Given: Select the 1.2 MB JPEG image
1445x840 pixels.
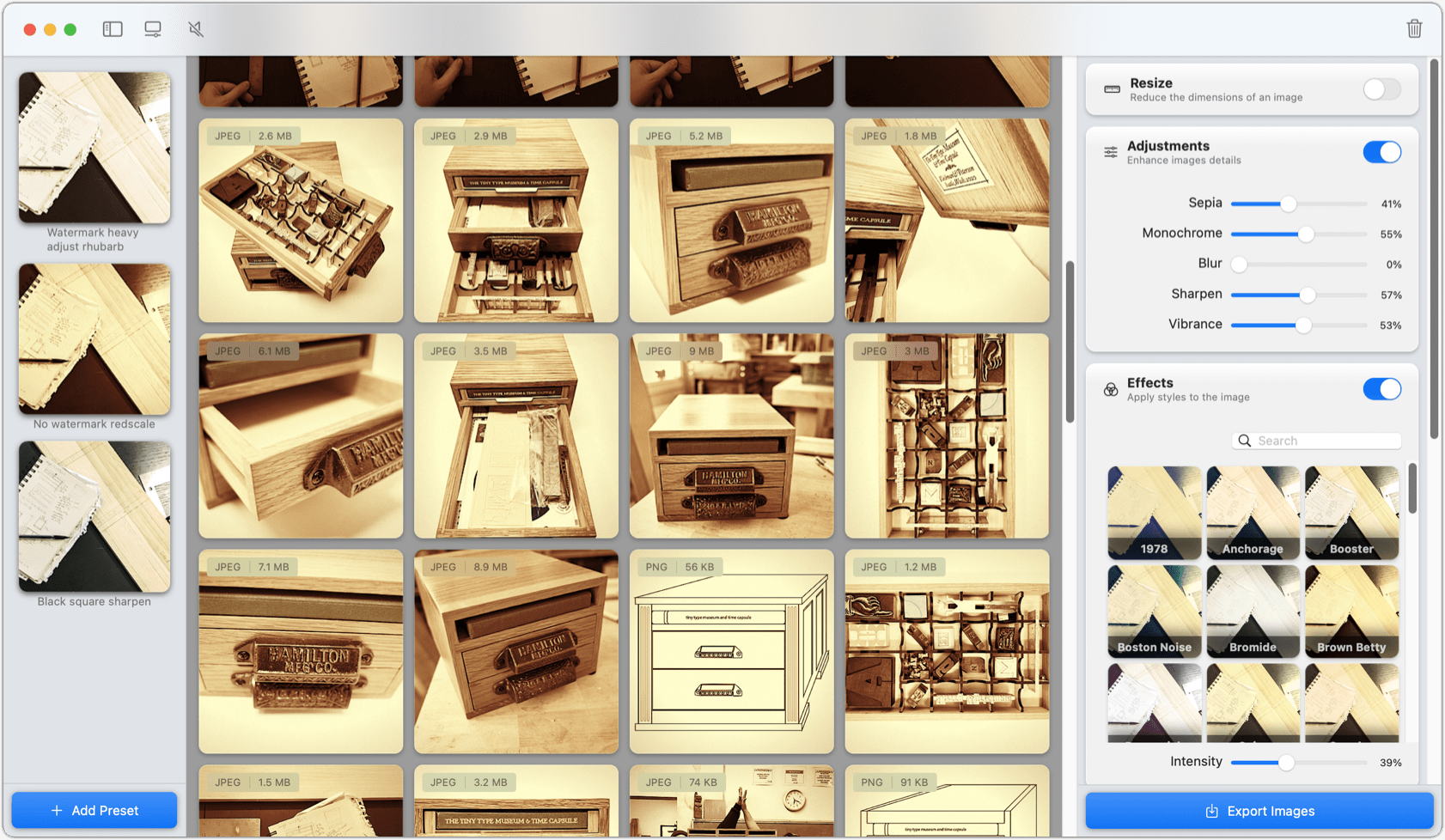Looking at the screenshot, I should point(947,652).
